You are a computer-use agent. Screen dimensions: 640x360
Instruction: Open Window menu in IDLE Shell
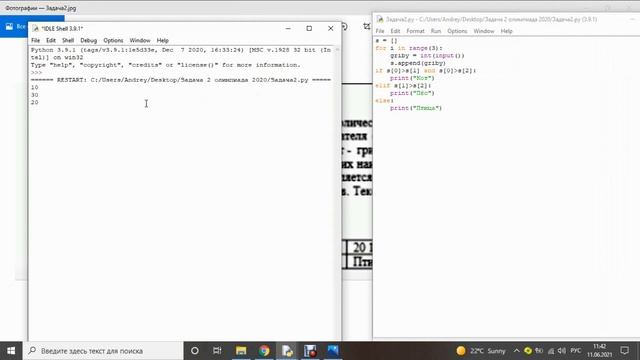tap(140, 40)
